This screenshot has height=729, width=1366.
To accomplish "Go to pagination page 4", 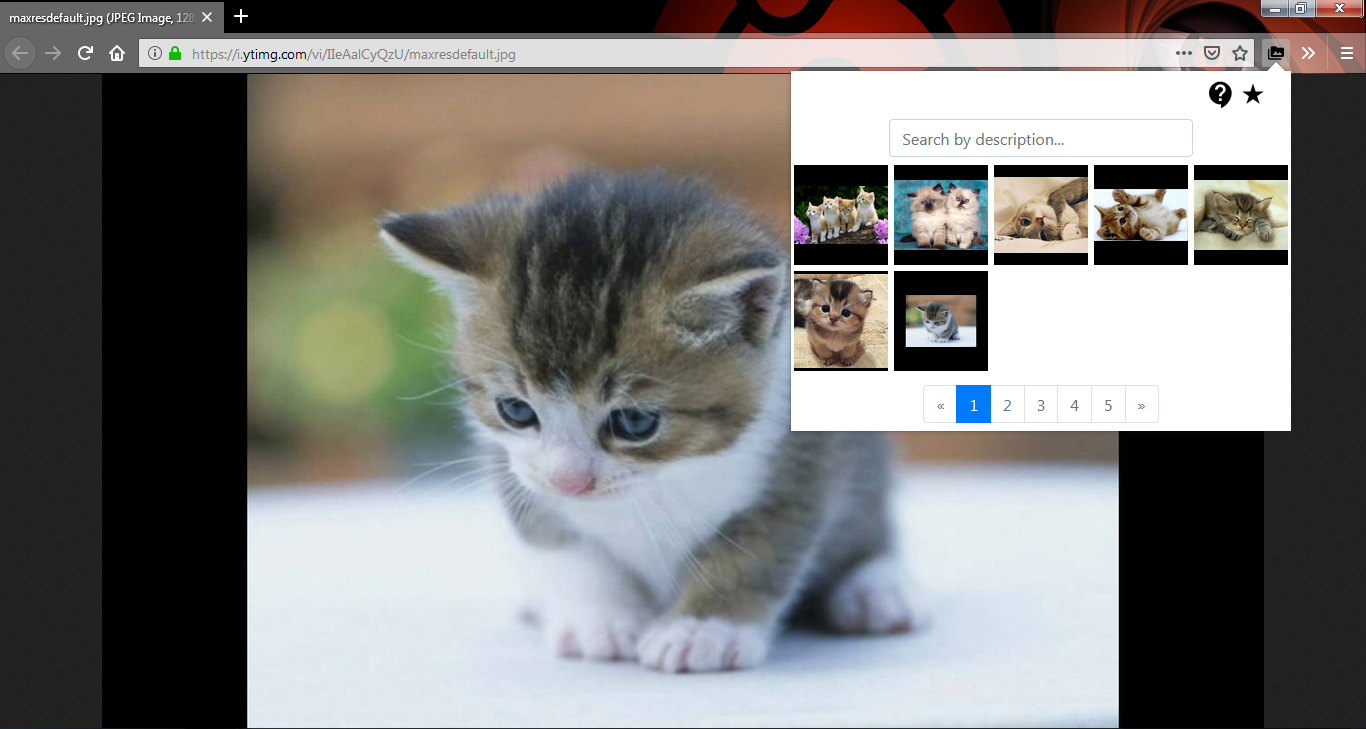I will (1074, 404).
